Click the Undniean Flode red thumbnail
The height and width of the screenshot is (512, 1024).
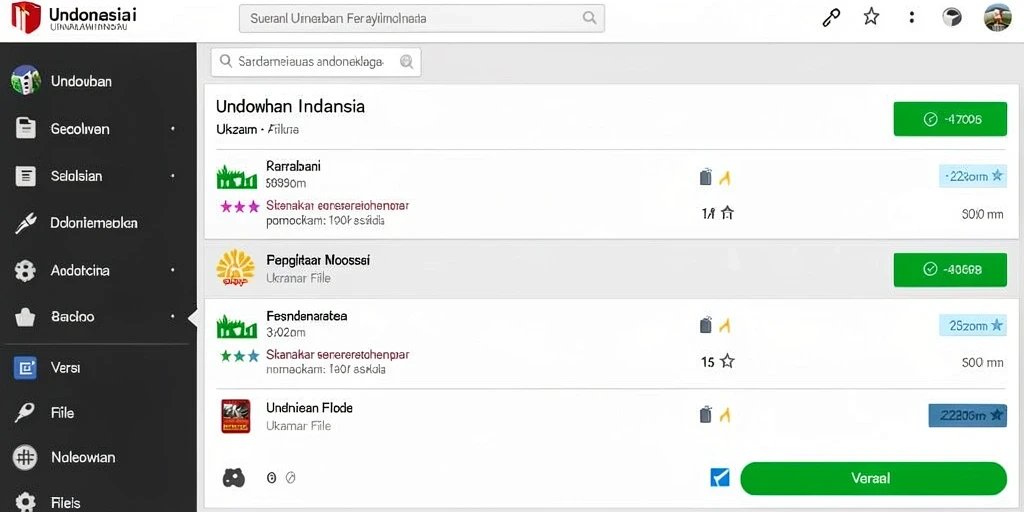pos(236,417)
